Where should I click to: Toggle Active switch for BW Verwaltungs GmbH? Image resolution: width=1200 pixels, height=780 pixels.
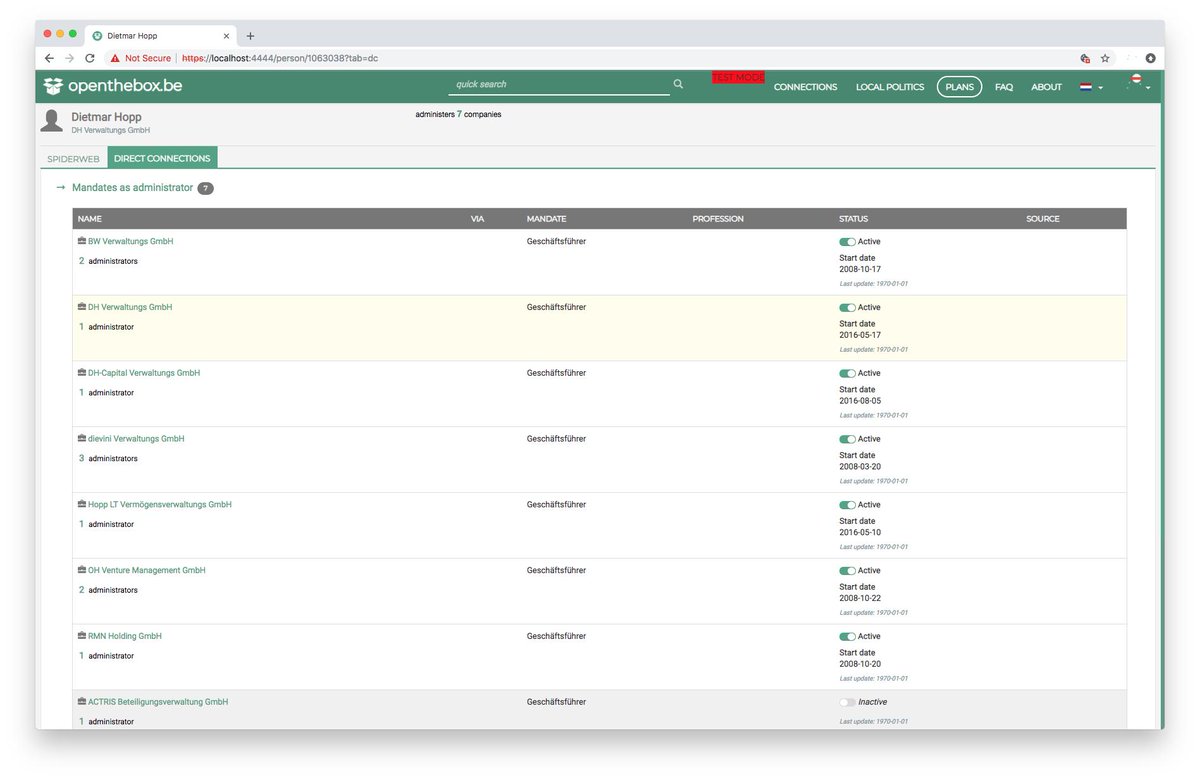pos(847,242)
